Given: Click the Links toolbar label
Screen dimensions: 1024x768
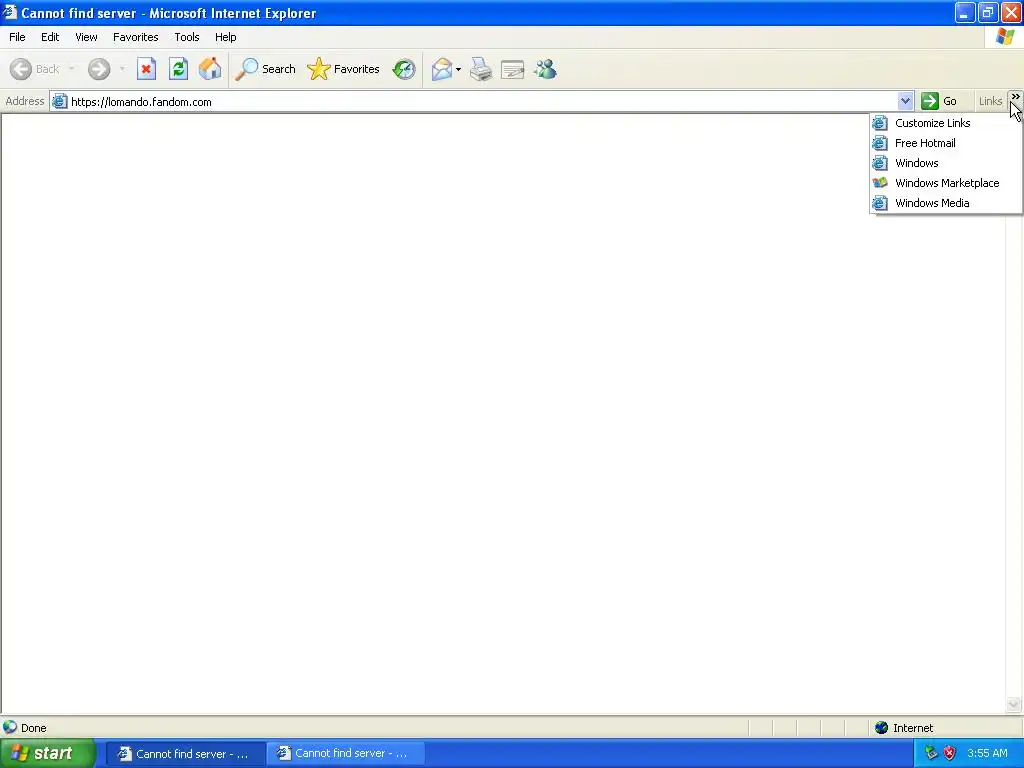Looking at the screenshot, I should point(990,101).
